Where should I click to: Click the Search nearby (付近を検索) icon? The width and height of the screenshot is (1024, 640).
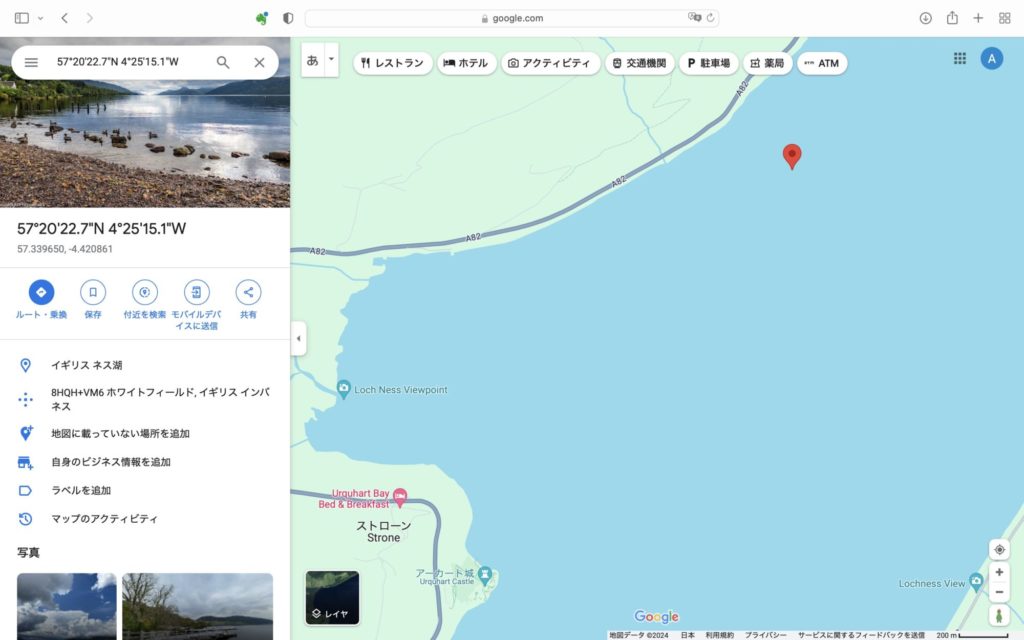145,292
